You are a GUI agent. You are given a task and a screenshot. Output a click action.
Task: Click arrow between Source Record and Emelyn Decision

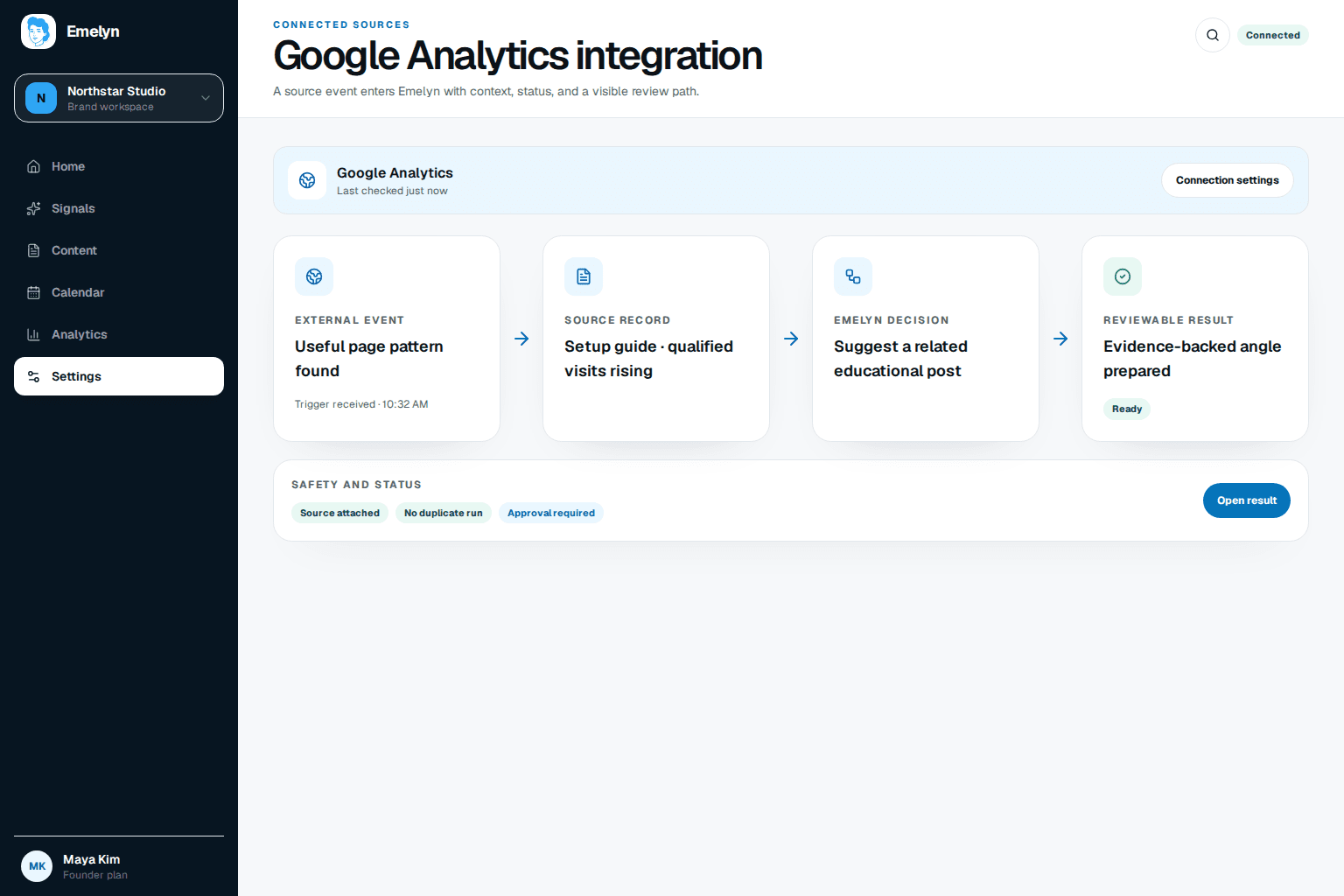pos(791,339)
